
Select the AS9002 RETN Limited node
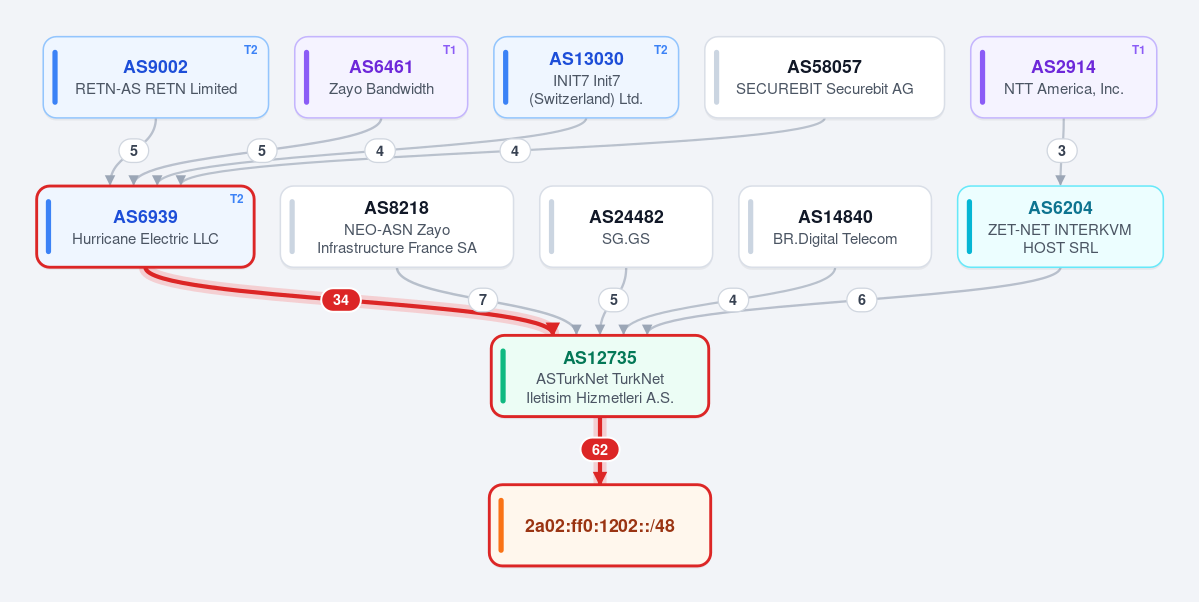pos(156,77)
